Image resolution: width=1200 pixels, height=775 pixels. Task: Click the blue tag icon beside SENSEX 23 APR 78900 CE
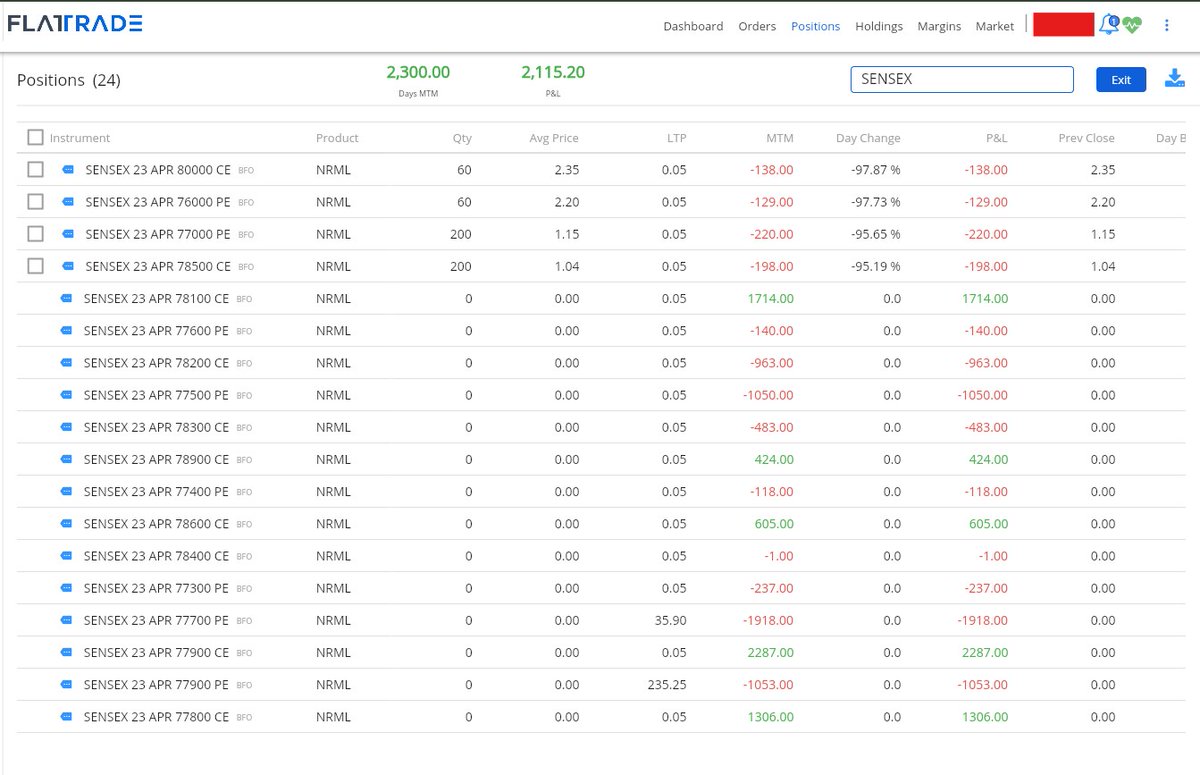tap(67, 460)
